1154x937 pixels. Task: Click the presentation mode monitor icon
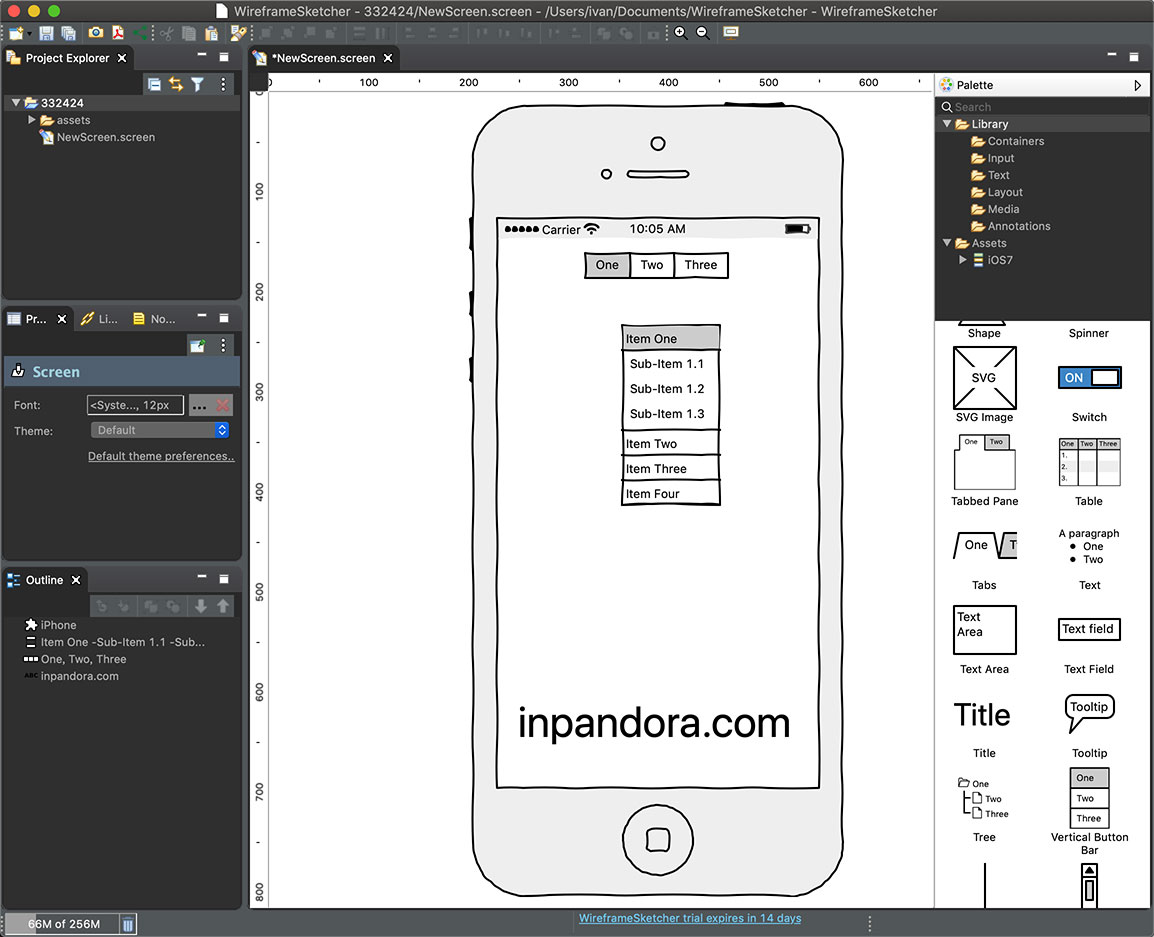(x=731, y=32)
